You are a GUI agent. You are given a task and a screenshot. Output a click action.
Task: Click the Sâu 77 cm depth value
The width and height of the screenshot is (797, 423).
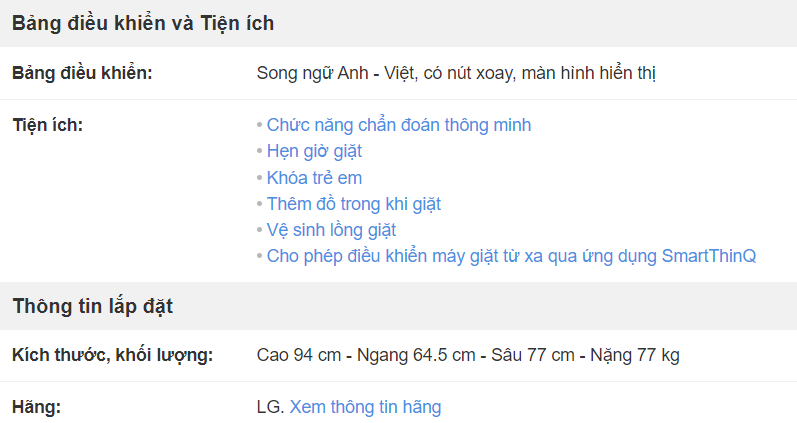(x=533, y=355)
